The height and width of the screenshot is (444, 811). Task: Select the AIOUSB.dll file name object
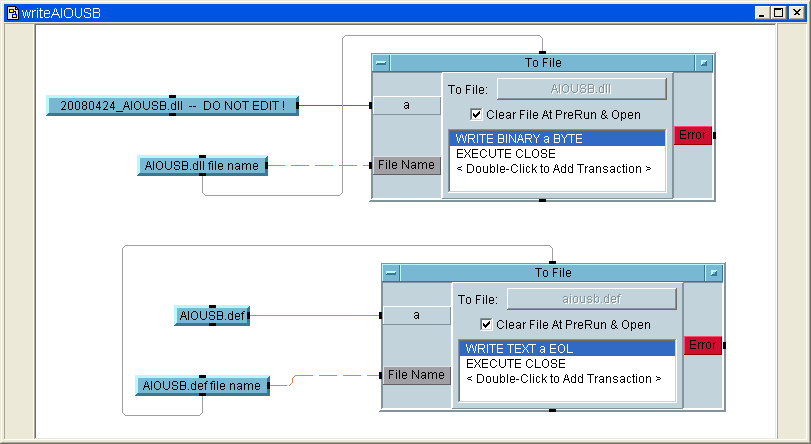(202, 166)
